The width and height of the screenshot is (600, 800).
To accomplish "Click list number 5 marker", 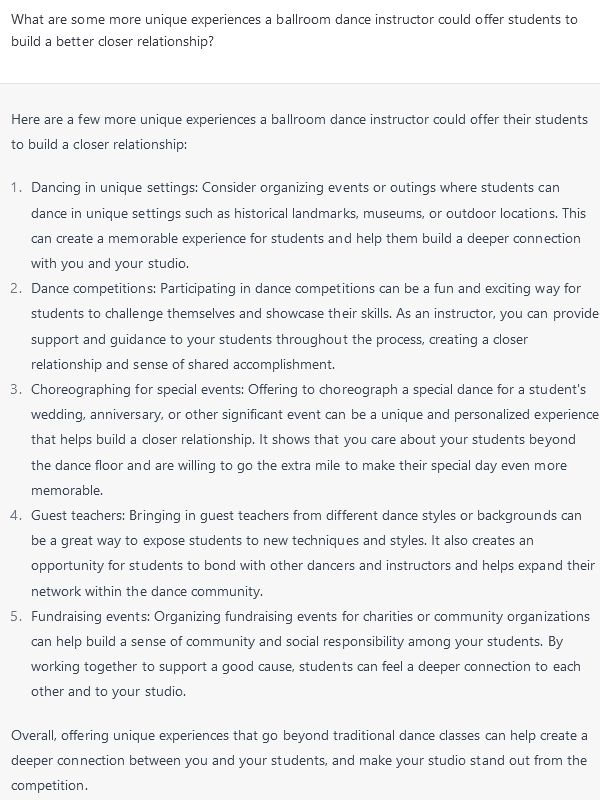I will [16, 616].
